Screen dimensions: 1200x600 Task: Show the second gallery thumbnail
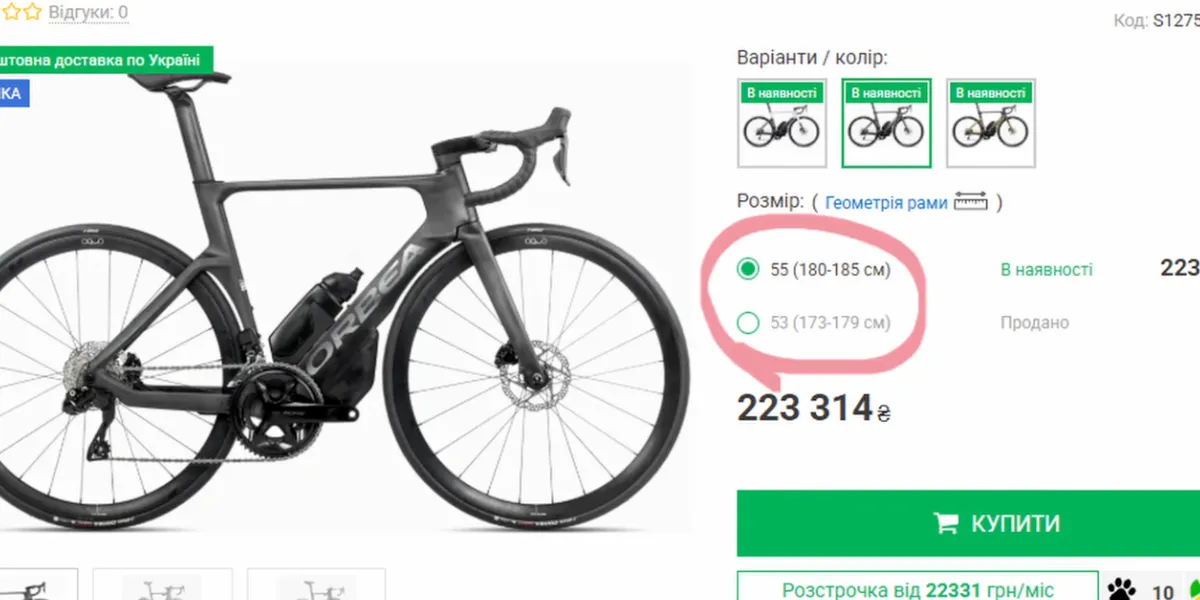coord(162,587)
